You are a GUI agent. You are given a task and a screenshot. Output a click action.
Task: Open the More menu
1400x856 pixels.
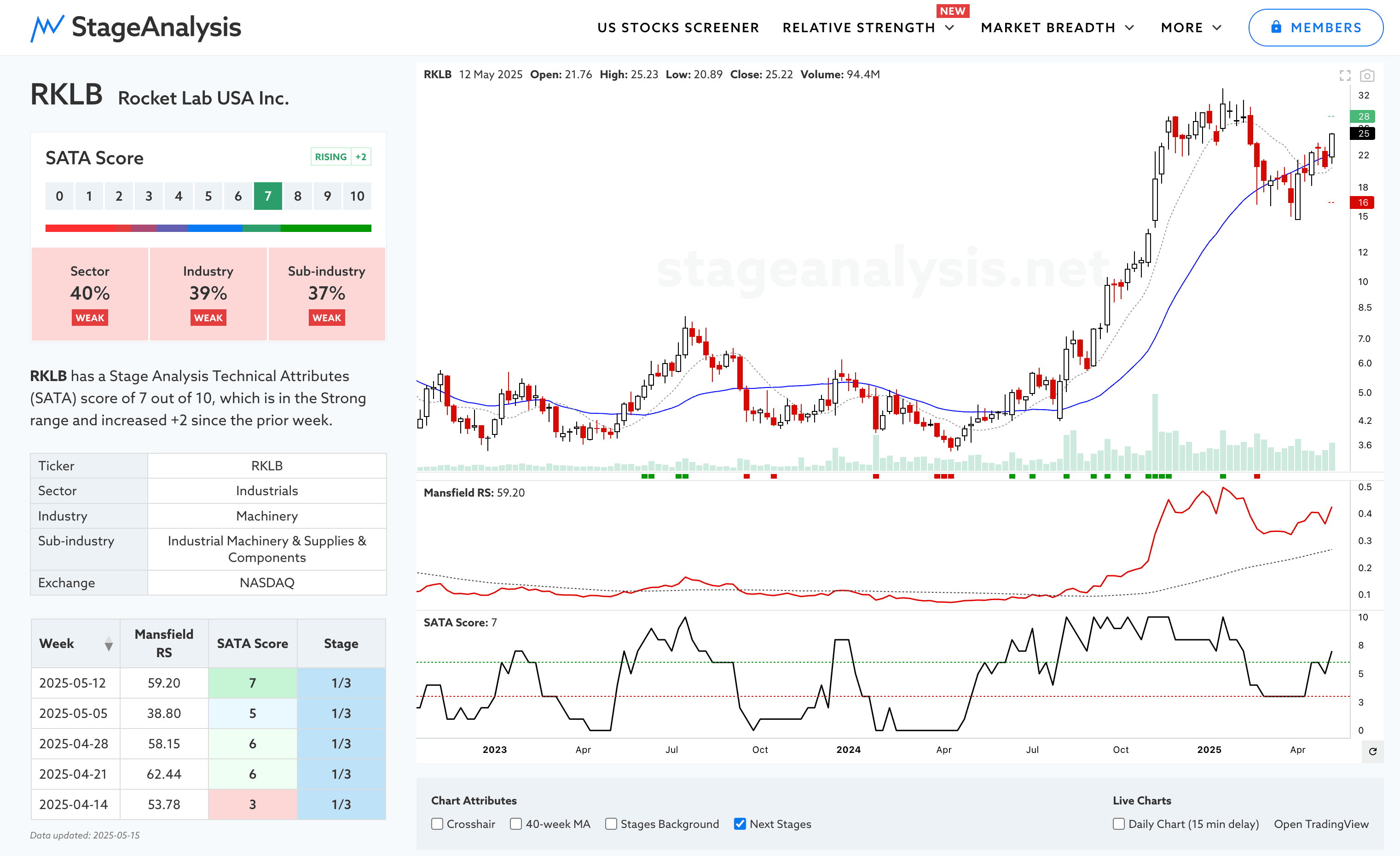1182,28
